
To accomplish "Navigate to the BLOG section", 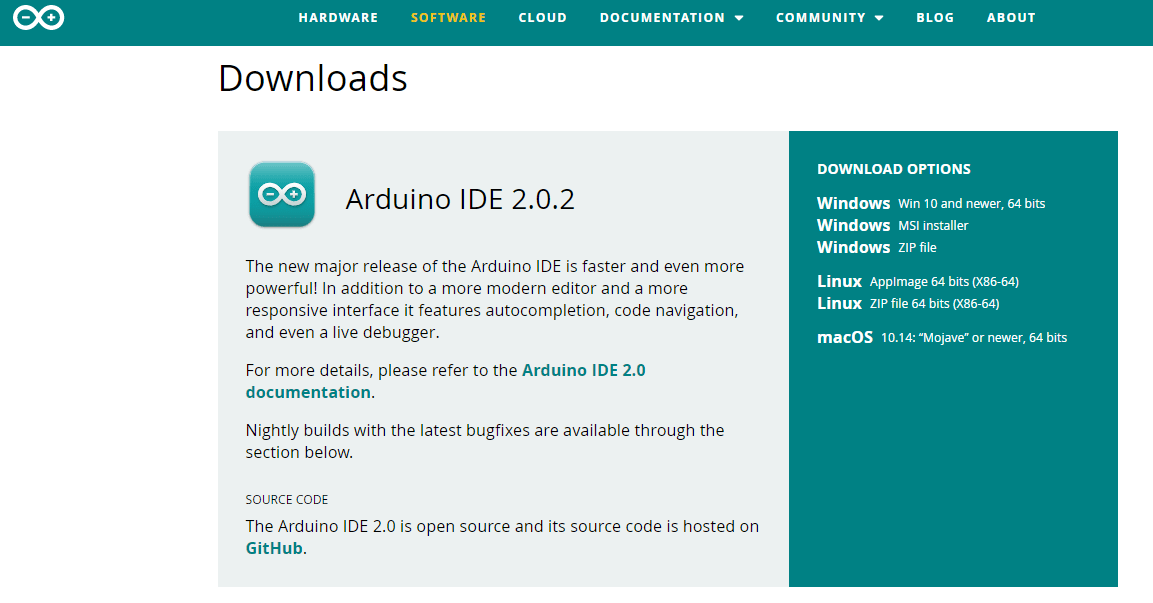I will [935, 17].
